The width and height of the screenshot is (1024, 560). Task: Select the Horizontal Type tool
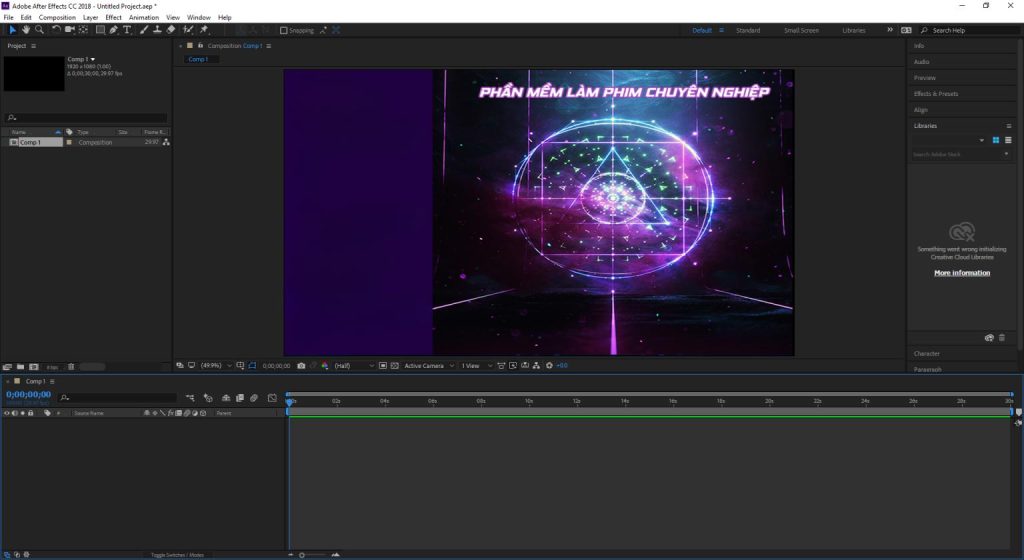click(127, 30)
